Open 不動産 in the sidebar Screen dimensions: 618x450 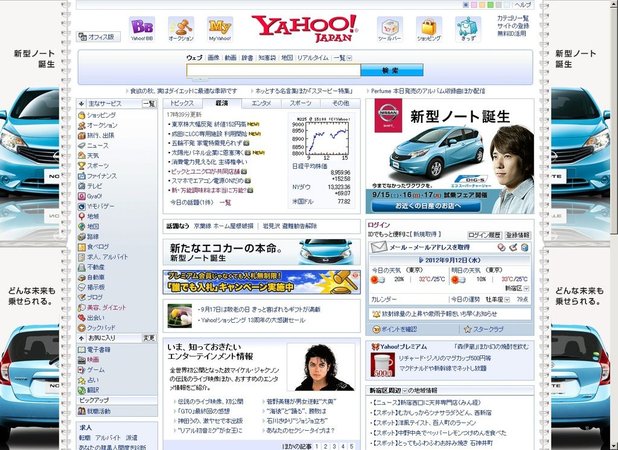(91, 267)
